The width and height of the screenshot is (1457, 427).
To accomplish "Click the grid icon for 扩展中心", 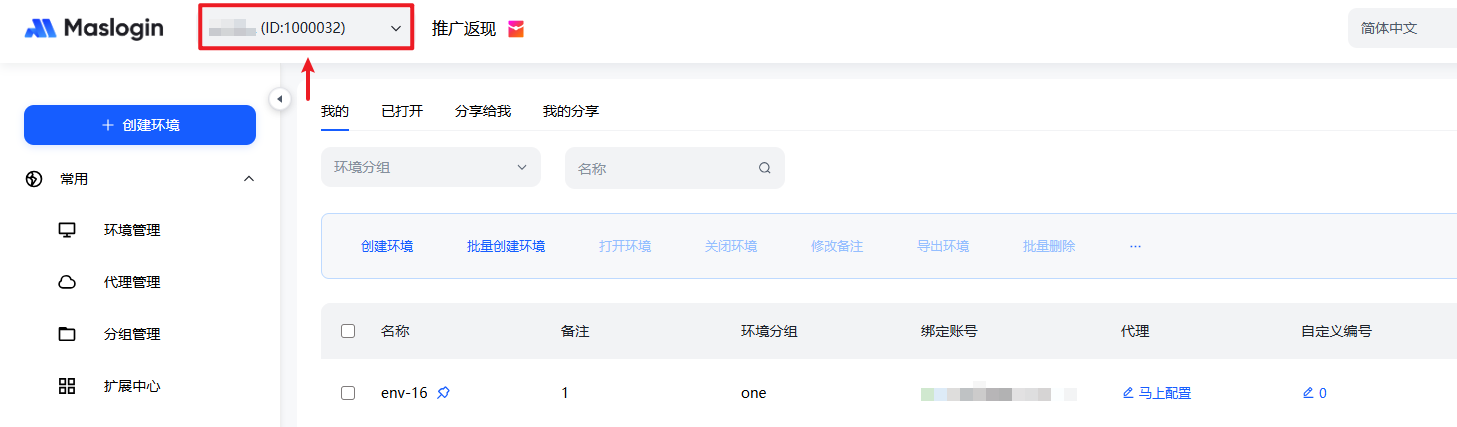I will tap(67, 386).
